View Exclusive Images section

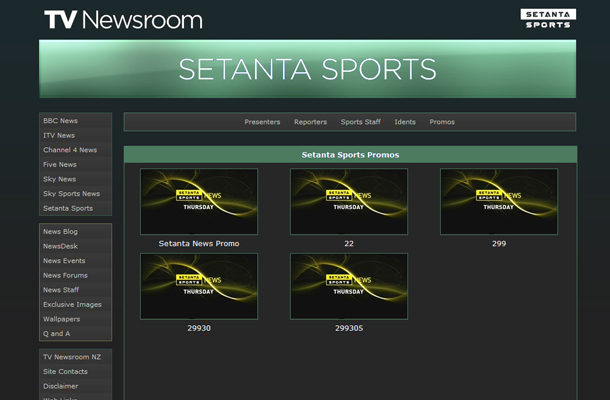pos(72,305)
